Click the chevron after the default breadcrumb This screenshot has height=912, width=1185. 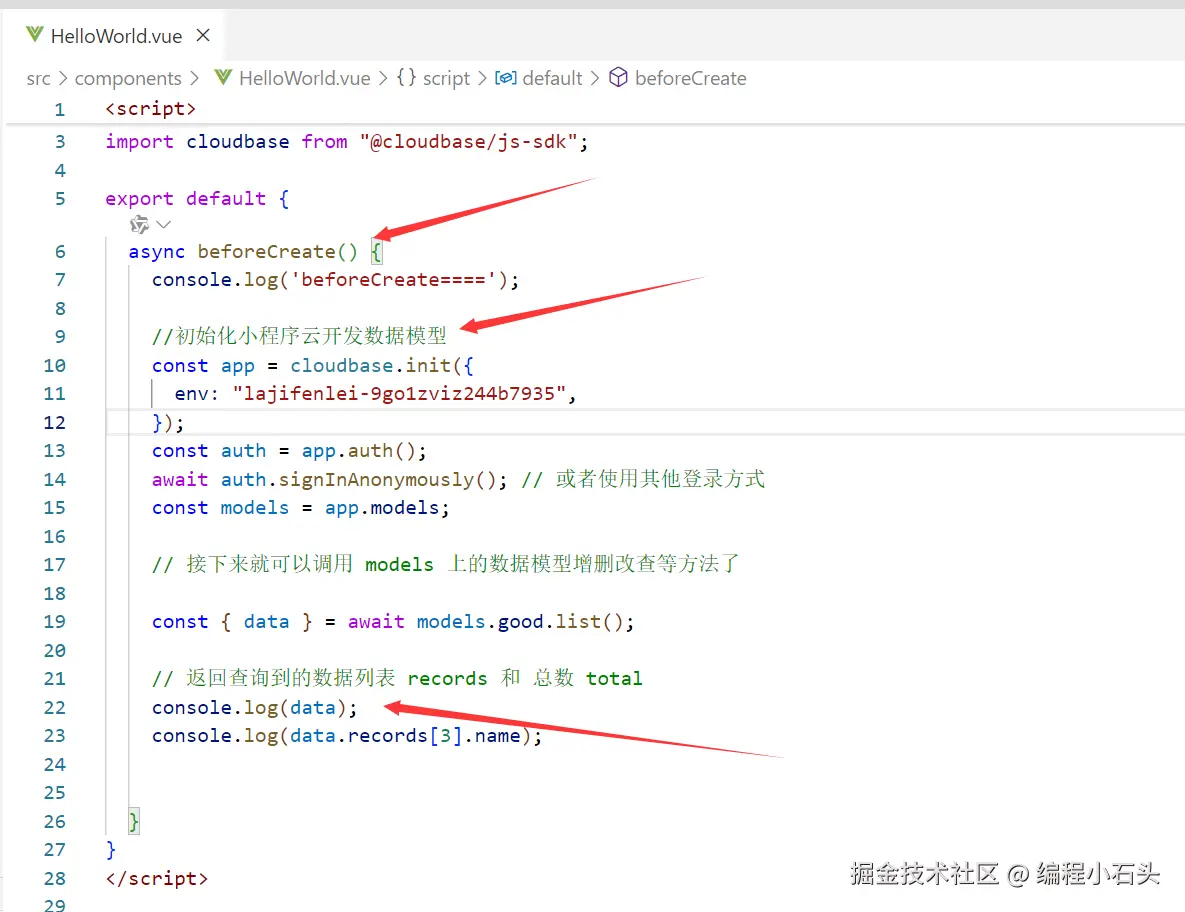pyautogui.click(x=595, y=79)
